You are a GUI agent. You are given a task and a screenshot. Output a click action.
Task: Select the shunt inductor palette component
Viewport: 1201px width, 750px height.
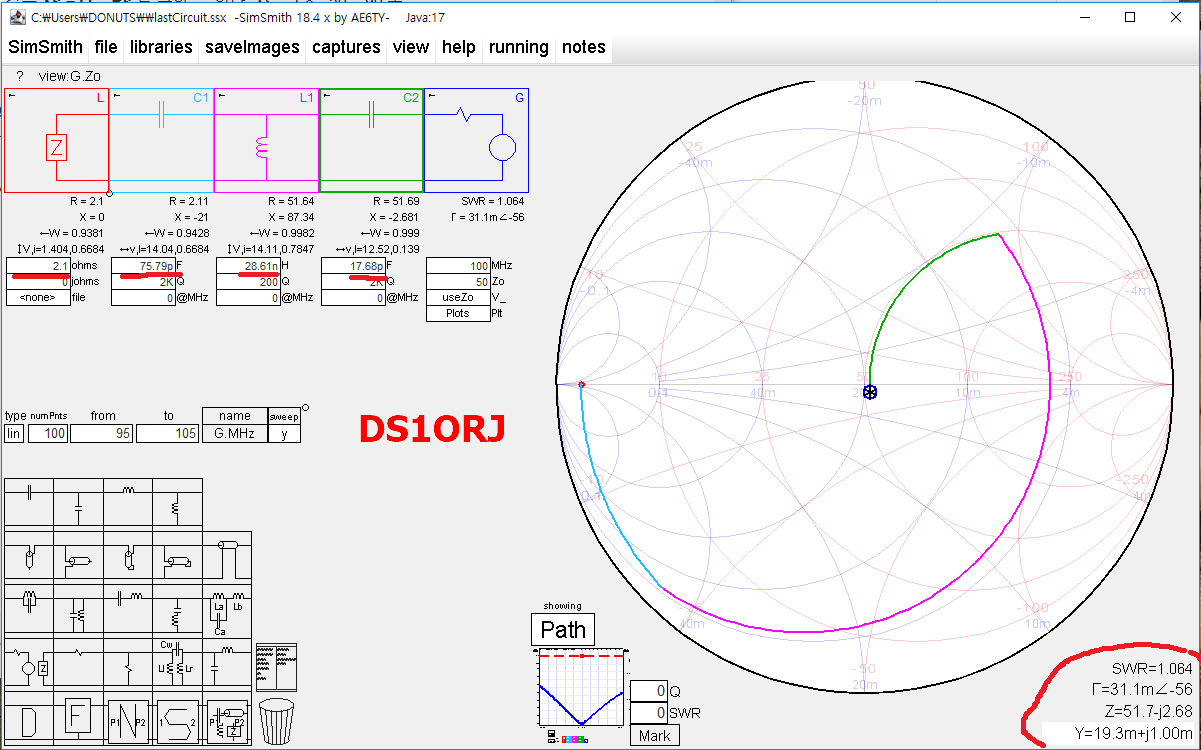click(x=176, y=504)
